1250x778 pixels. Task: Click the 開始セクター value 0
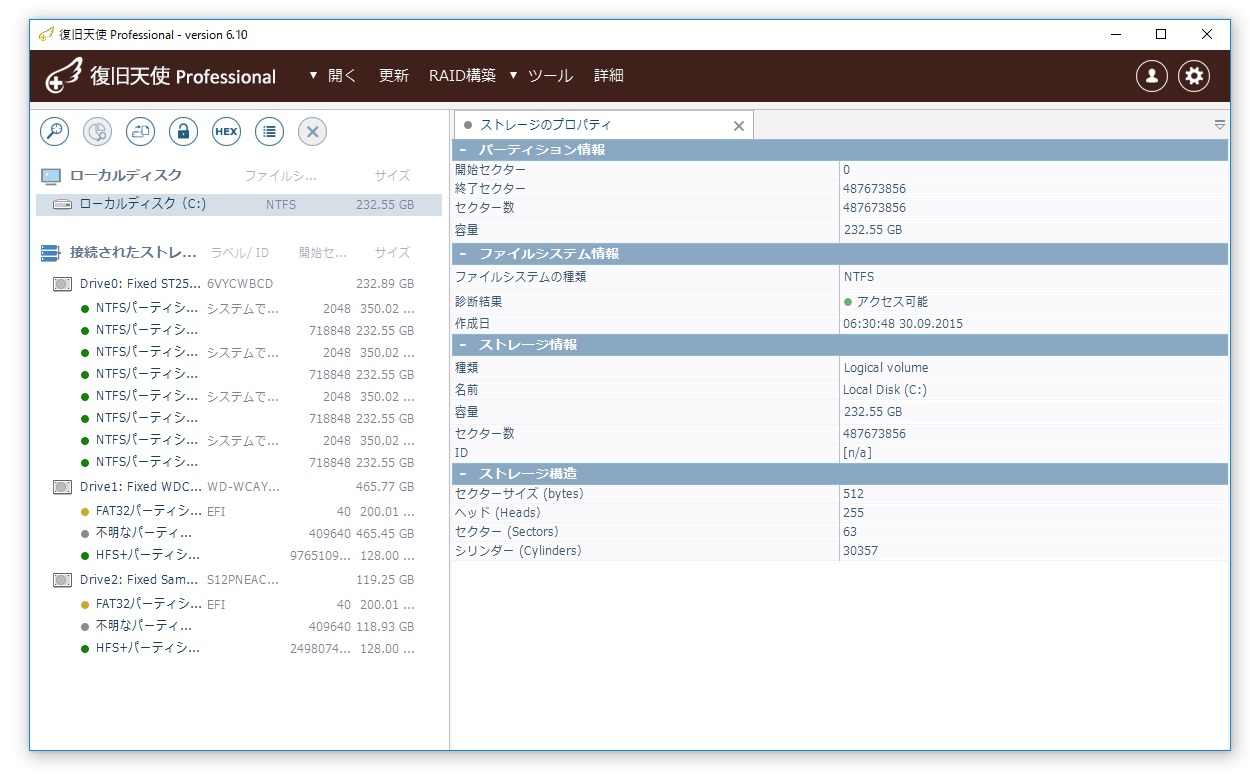(x=847, y=170)
